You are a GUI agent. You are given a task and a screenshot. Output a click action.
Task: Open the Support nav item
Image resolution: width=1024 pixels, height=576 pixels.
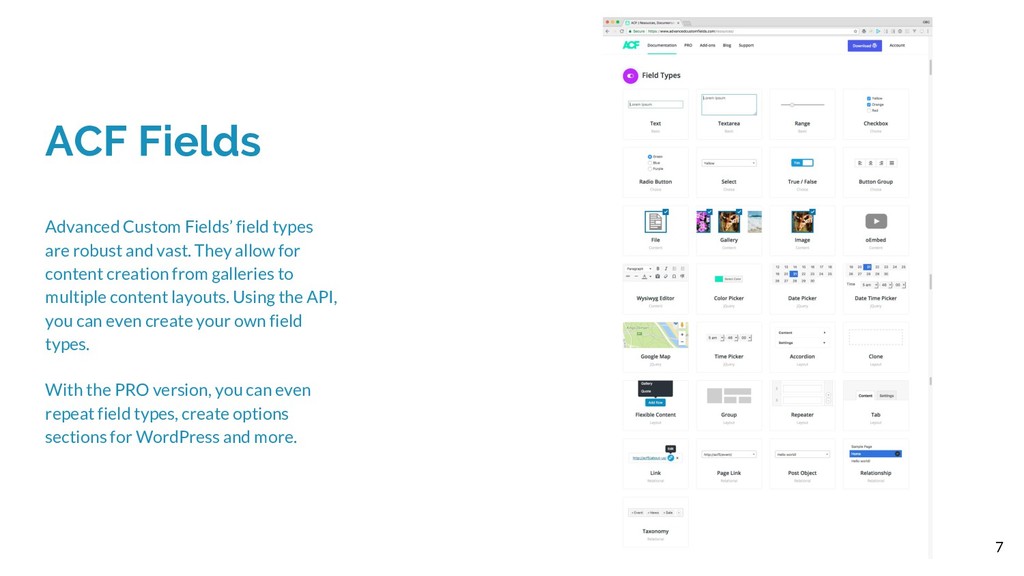click(746, 46)
